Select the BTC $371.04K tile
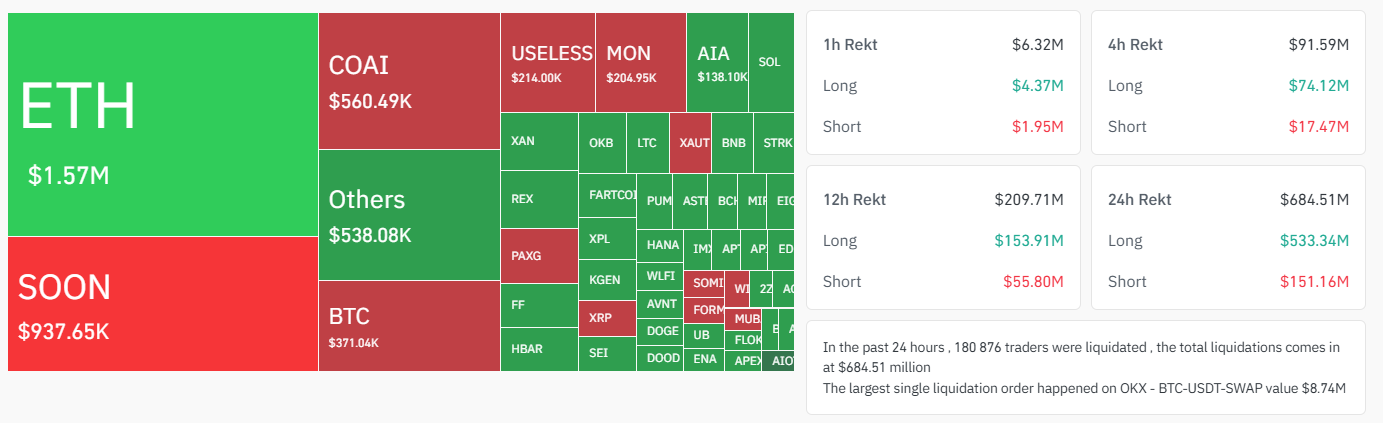This screenshot has height=423, width=1383. (409, 326)
